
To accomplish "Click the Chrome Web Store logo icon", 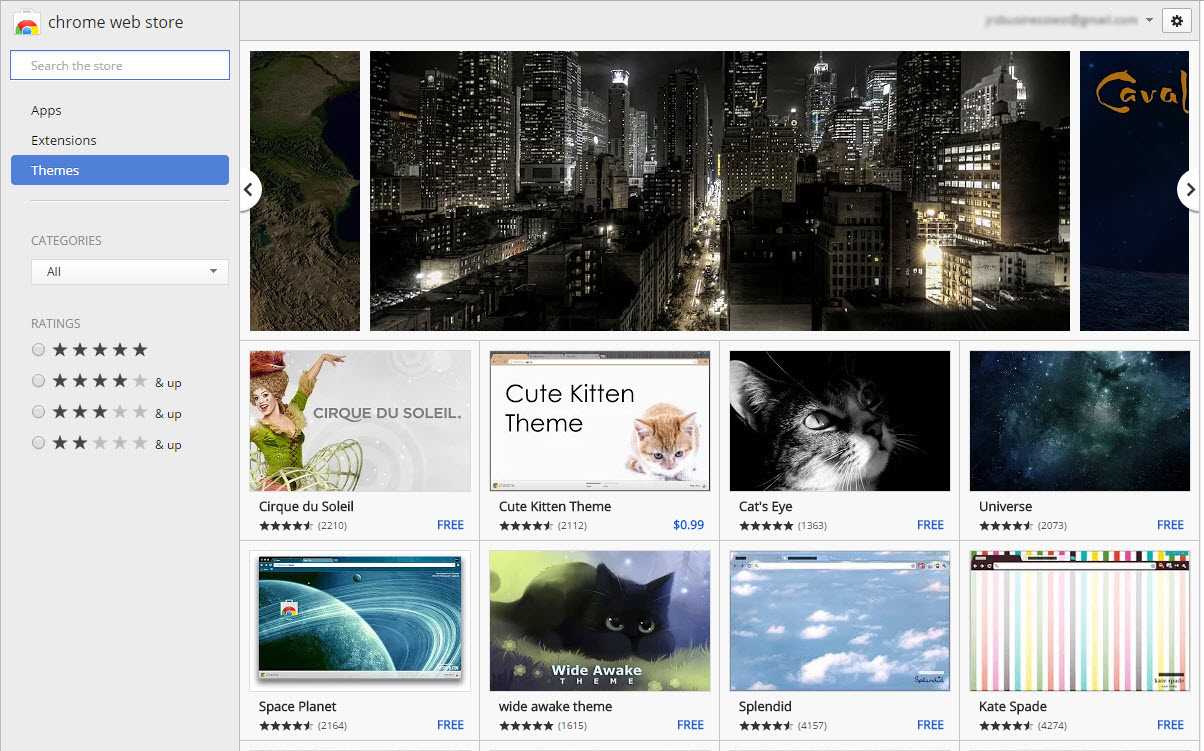I will [x=27, y=22].
